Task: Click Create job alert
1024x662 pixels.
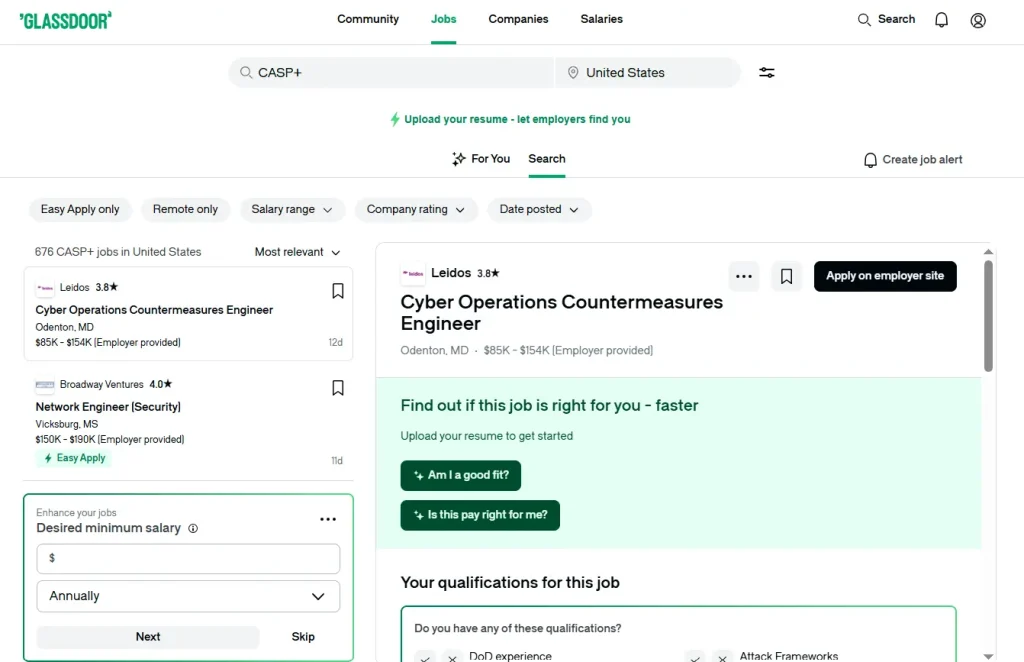Action: pos(913,160)
